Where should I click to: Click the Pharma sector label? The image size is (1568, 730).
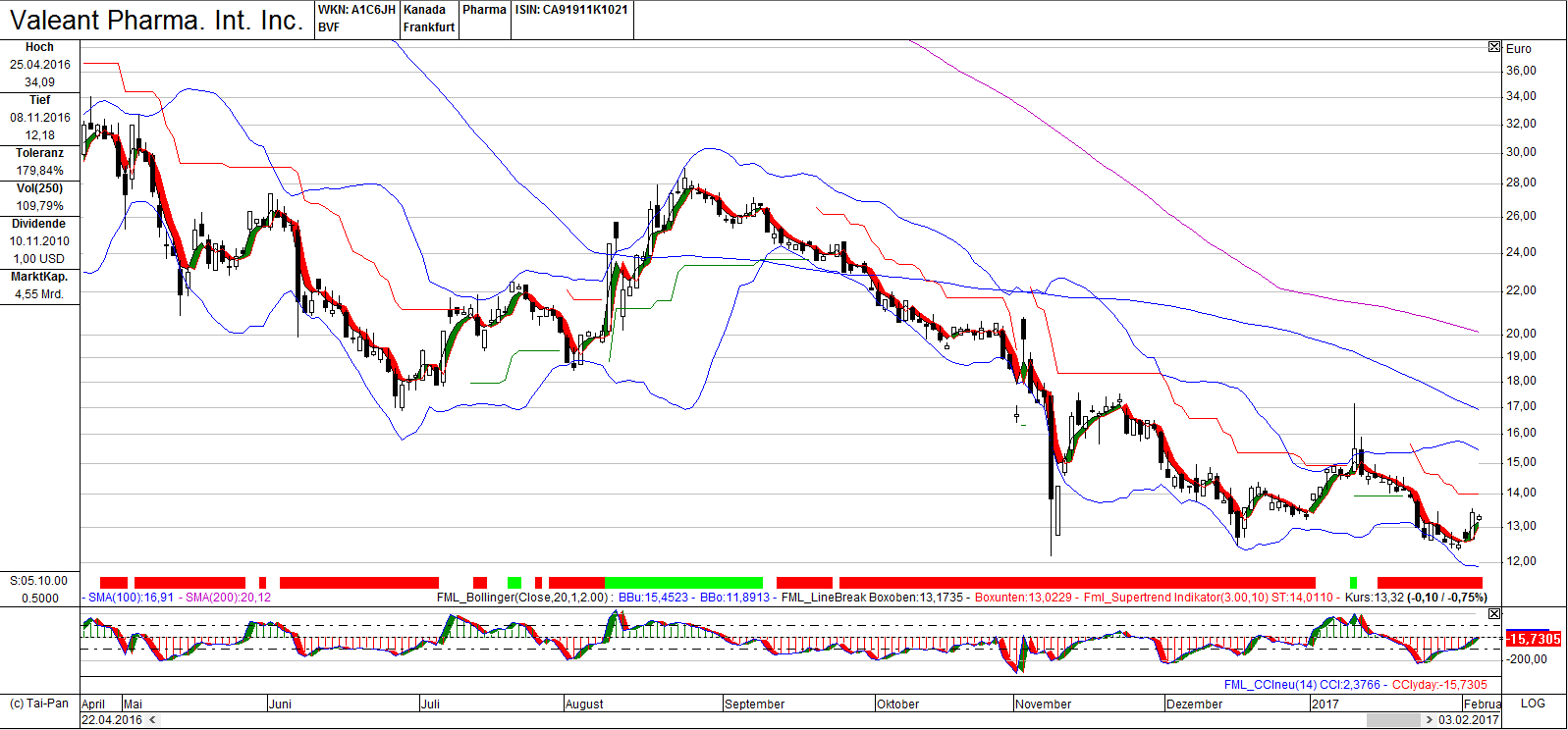(484, 10)
